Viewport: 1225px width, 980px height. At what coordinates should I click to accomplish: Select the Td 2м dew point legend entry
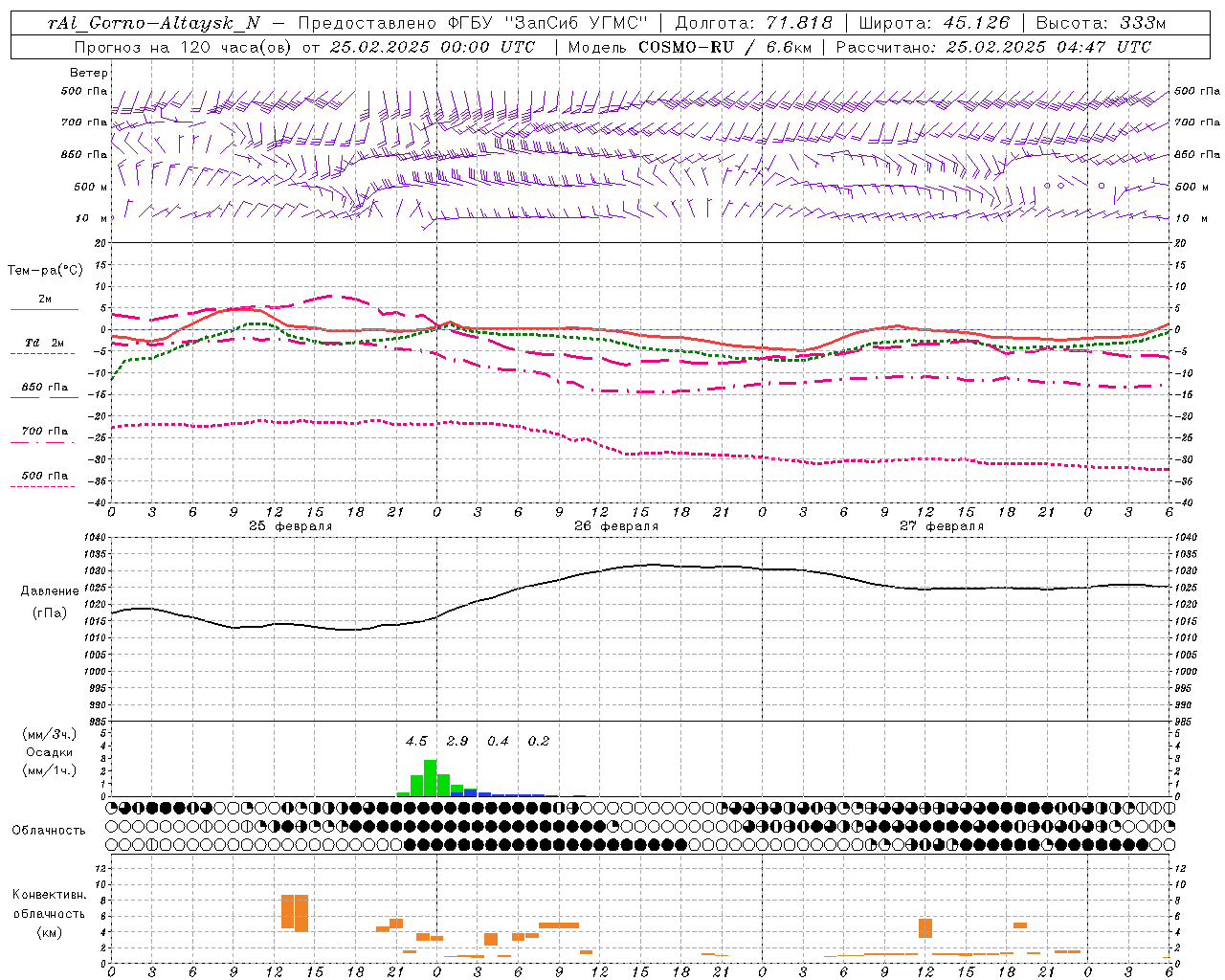45,343
